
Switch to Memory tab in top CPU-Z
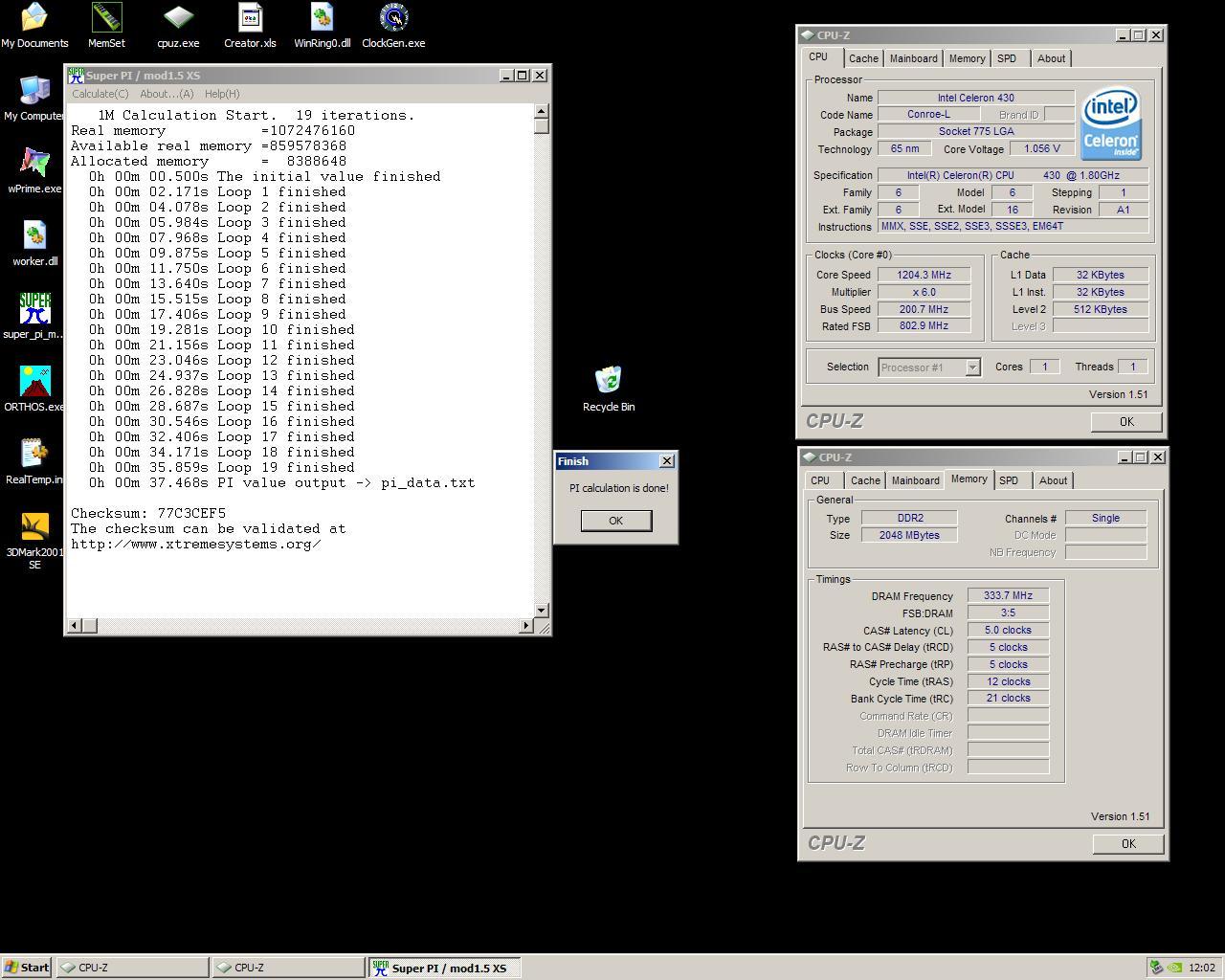coord(968,58)
